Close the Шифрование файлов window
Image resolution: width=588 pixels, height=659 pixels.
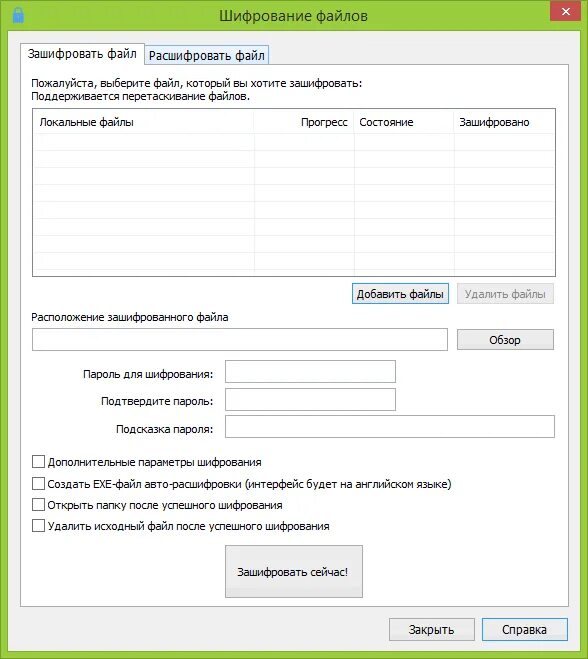point(566,11)
